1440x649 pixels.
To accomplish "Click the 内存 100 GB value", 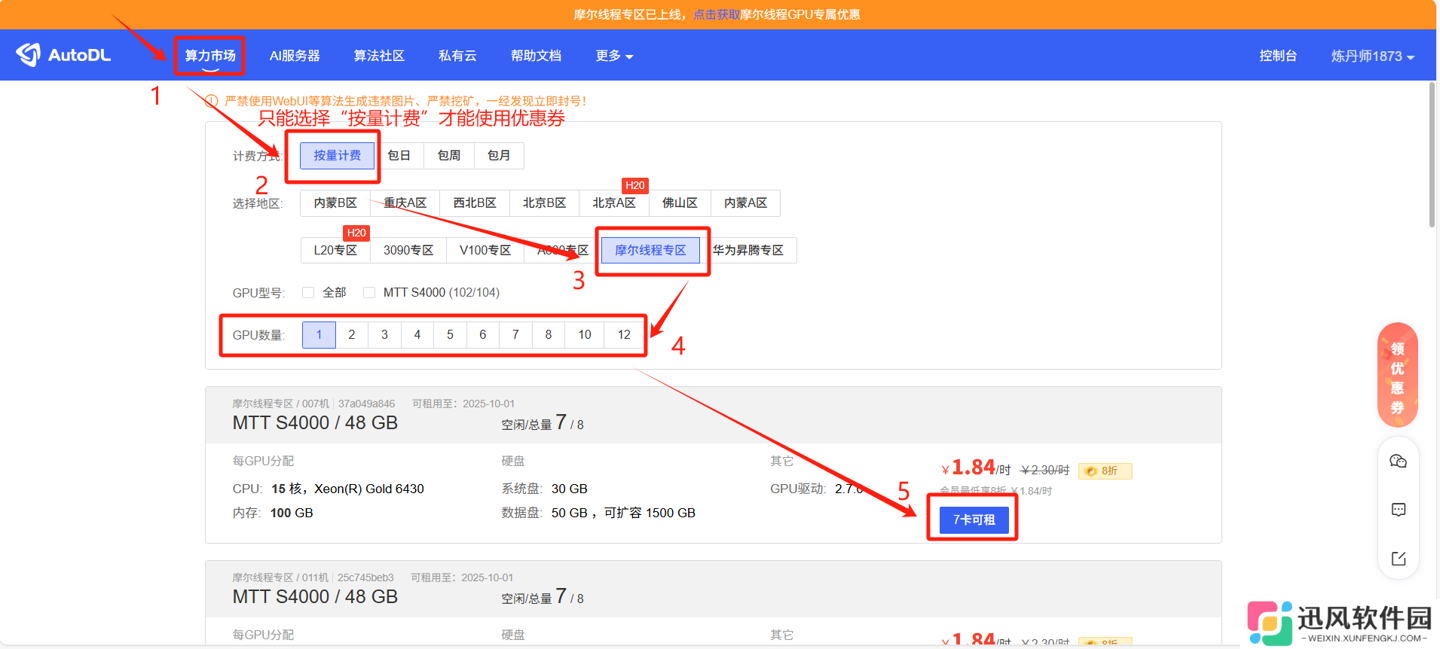I will coord(292,513).
